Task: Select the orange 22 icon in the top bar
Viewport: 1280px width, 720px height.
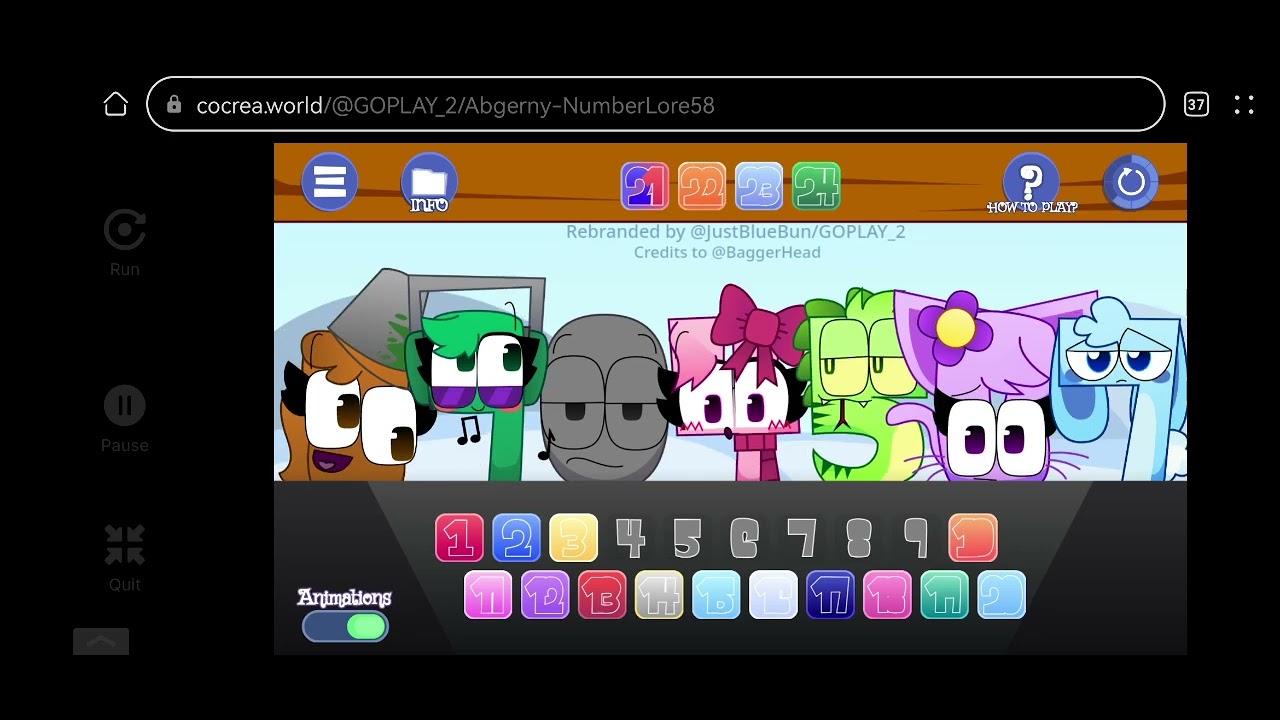Action: pyautogui.click(x=702, y=186)
